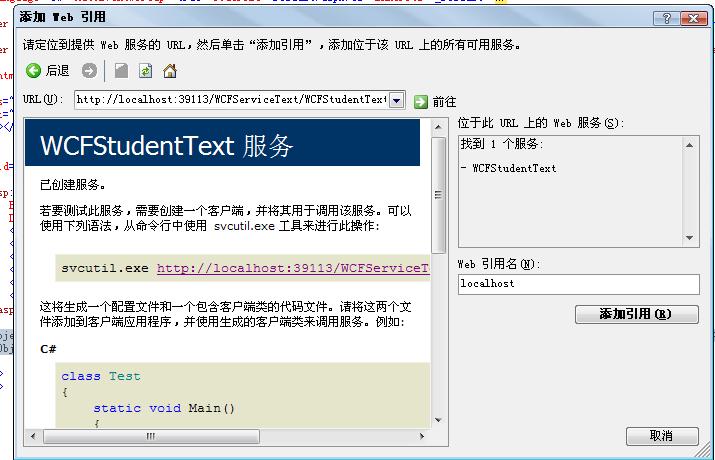Click the static void Main() code line
The height and width of the screenshot is (460, 715).
tap(164, 408)
